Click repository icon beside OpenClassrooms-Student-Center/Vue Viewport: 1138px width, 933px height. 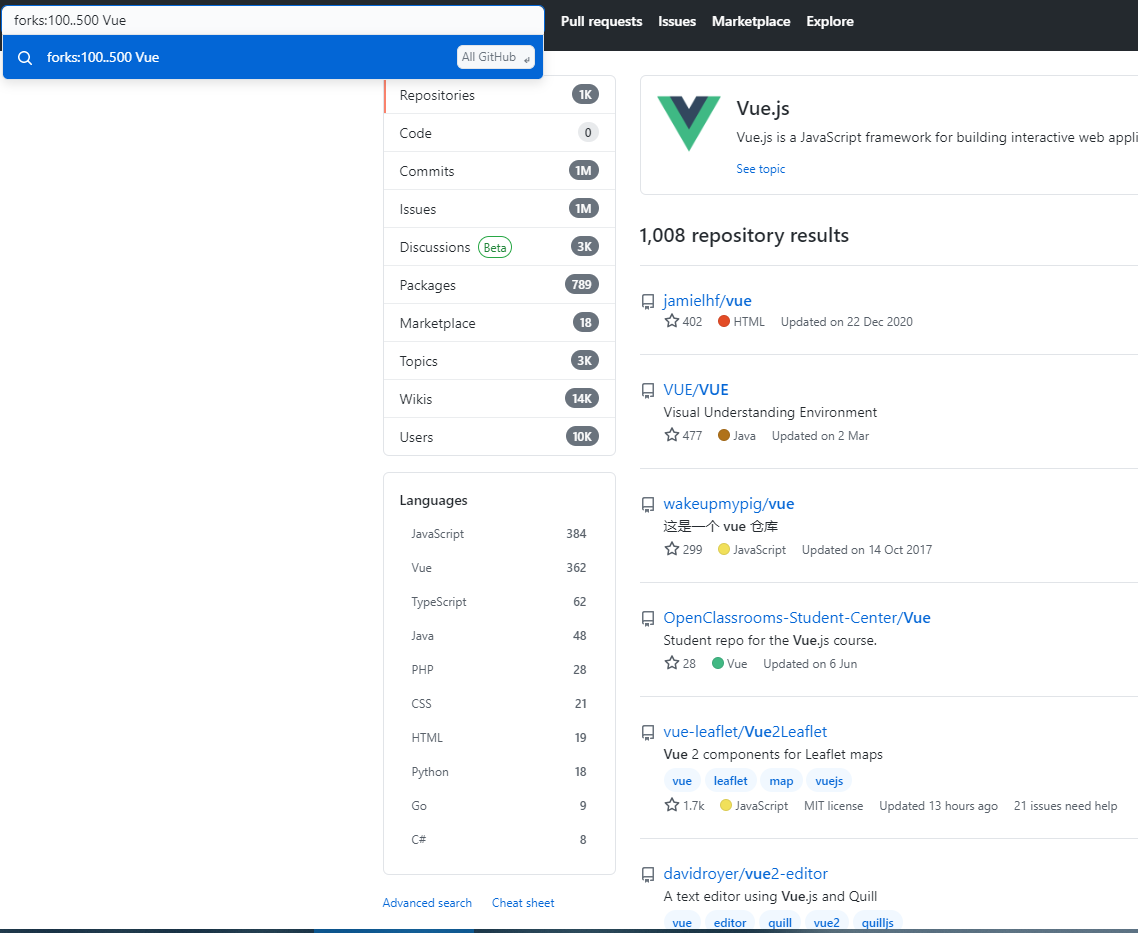tap(648, 619)
